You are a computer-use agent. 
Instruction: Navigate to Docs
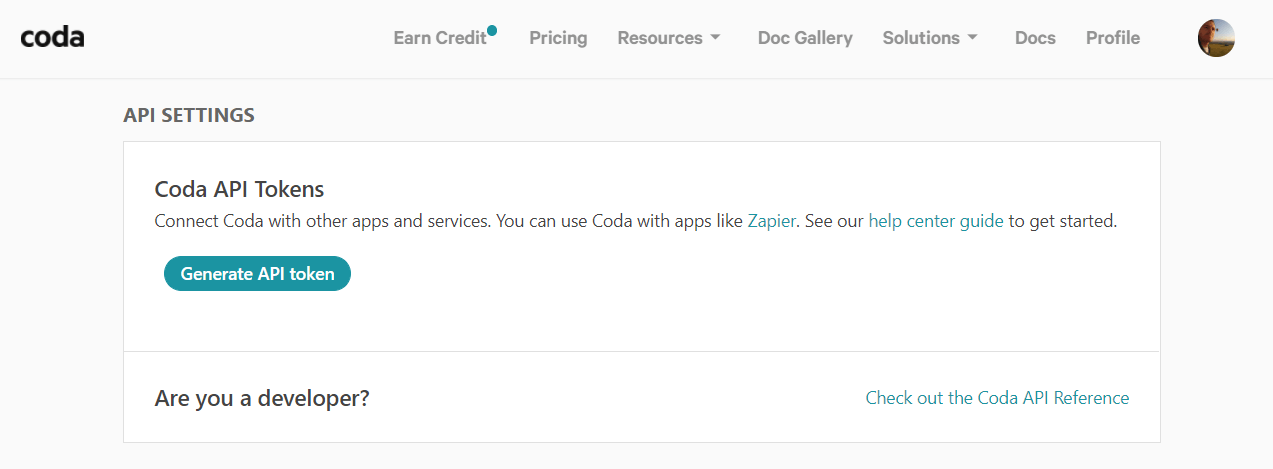[1035, 38]
